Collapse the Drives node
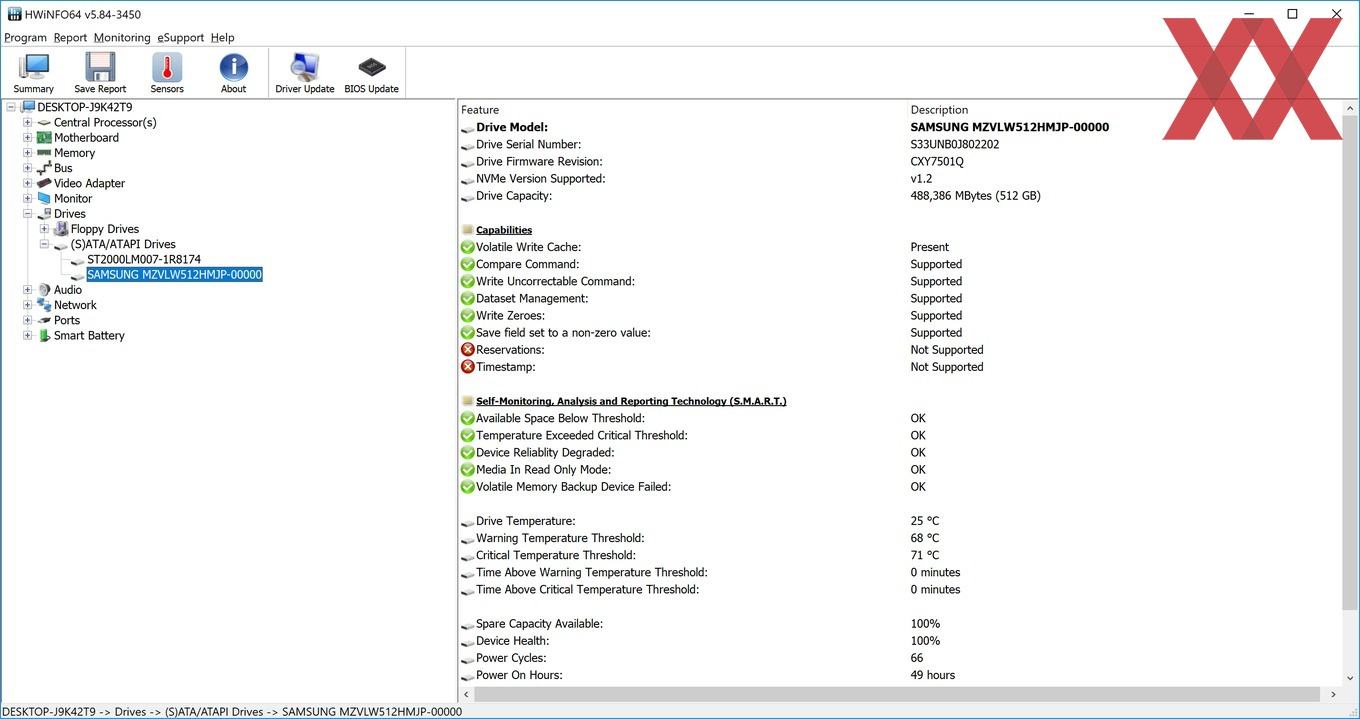The height and width of the screenshot is (719, 1360). tap(28, 214)
